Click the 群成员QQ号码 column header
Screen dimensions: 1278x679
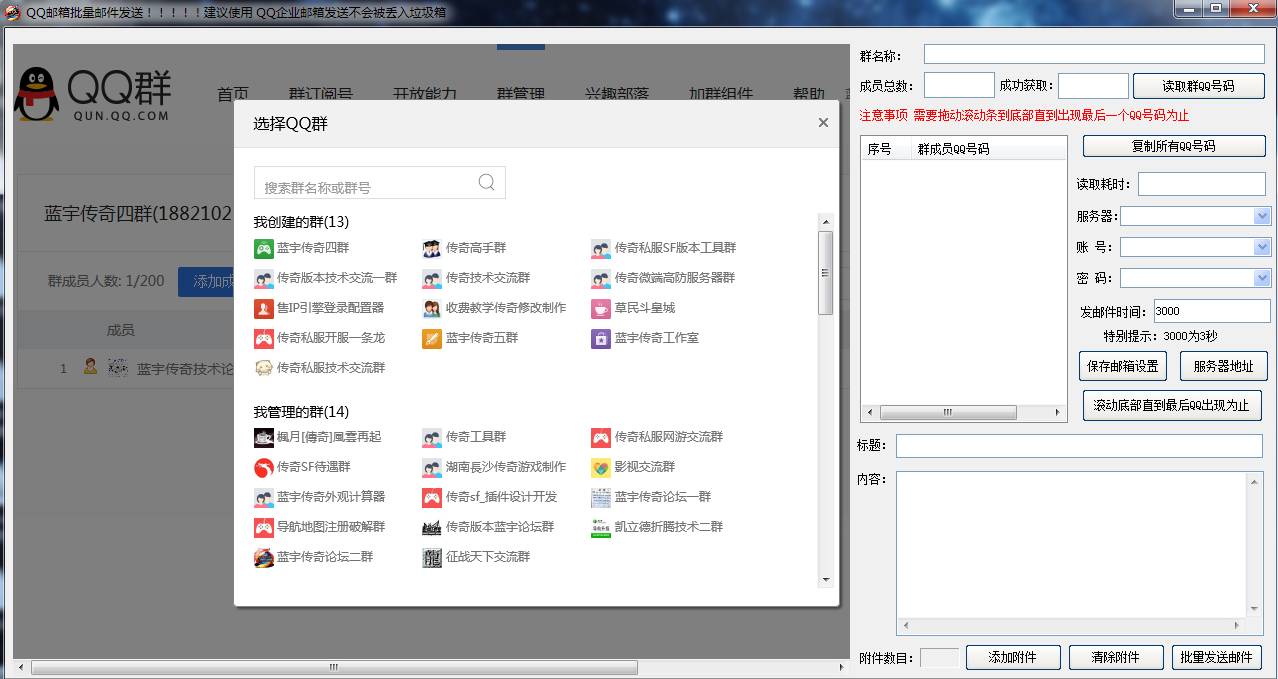(953, 149)
